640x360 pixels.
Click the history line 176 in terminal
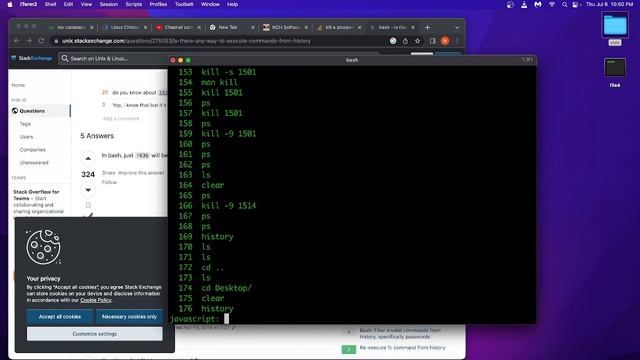206,309
